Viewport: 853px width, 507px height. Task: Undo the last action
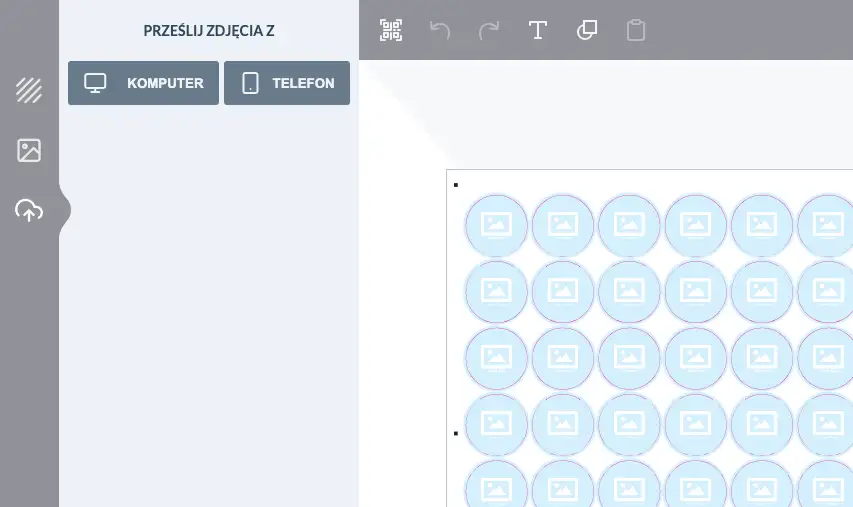(x=440, y=30)
